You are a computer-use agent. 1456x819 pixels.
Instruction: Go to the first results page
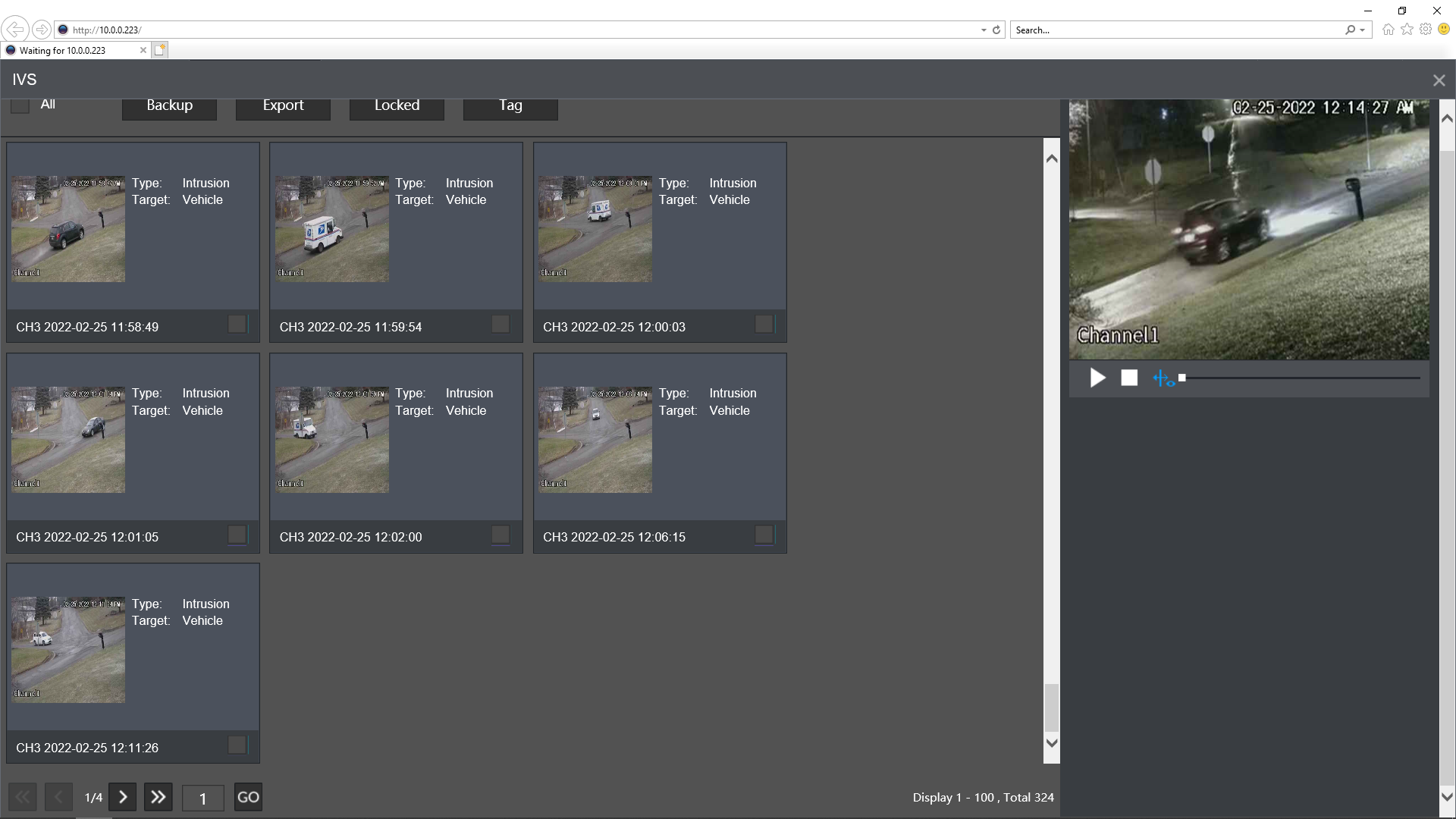coord(23,797)
